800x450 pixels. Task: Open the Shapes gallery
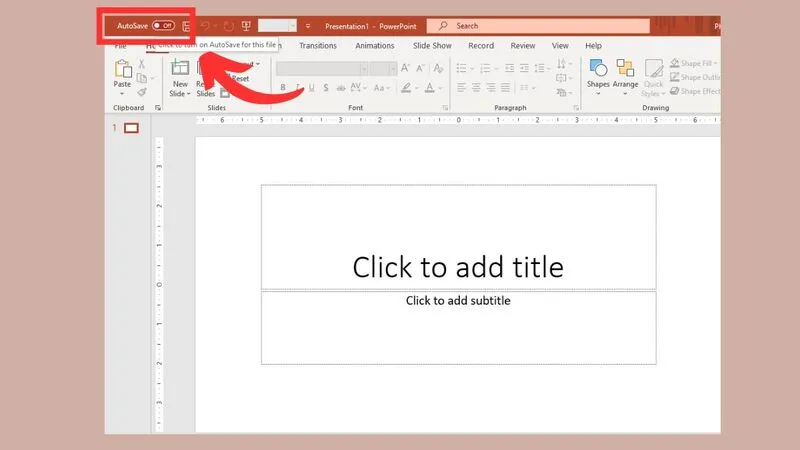(x=598, y=77)
